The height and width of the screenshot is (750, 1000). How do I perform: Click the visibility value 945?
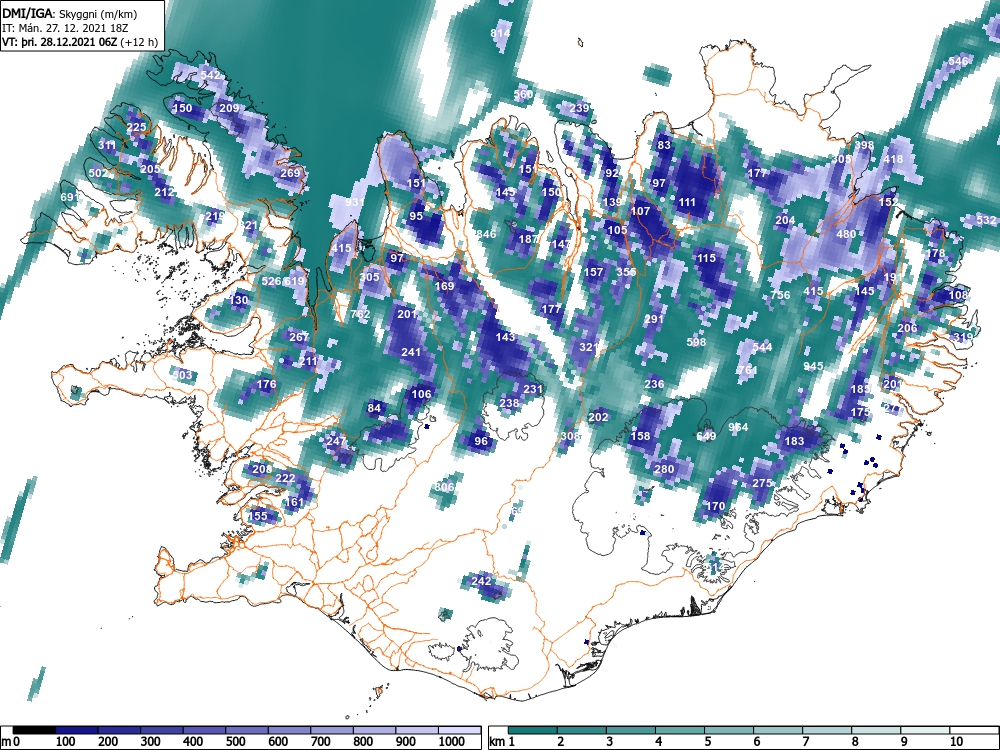(813, 366)
